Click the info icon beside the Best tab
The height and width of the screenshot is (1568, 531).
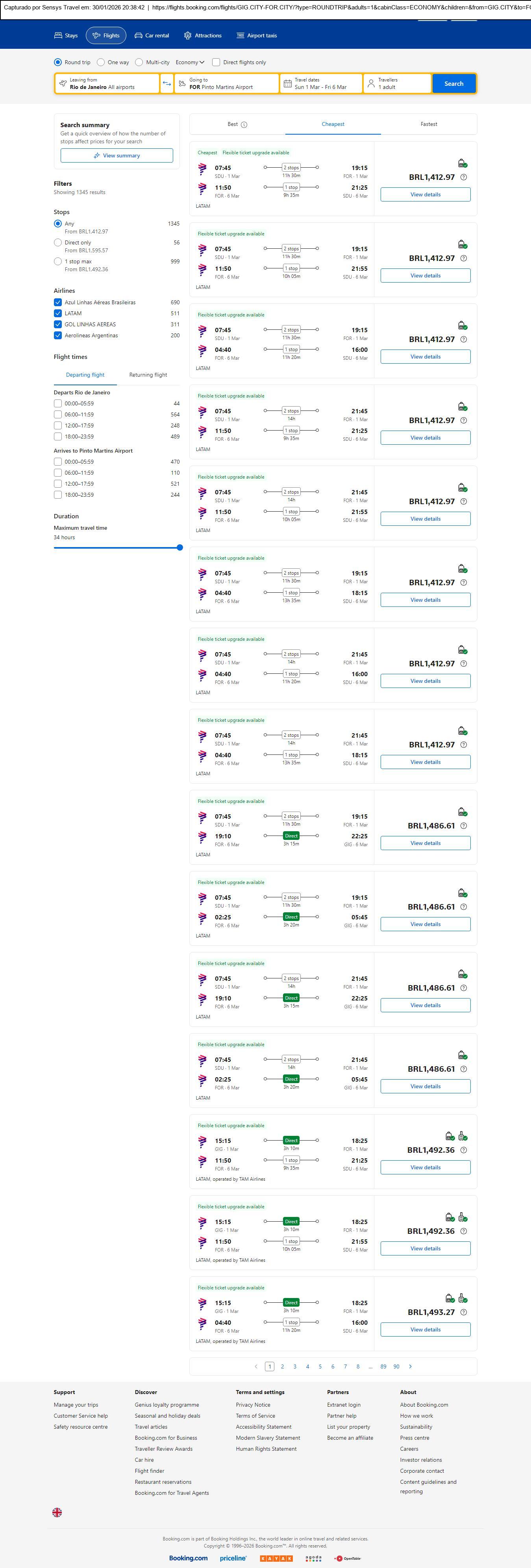(244, 125)
